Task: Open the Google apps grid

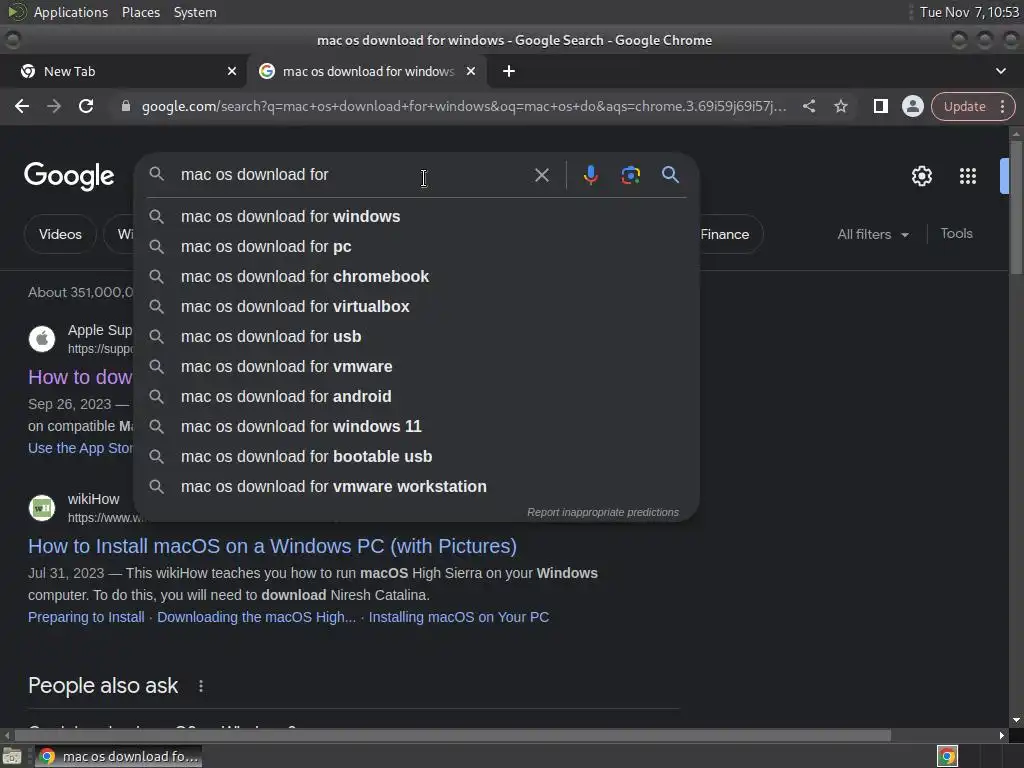Action: click(x=967, y=176)
